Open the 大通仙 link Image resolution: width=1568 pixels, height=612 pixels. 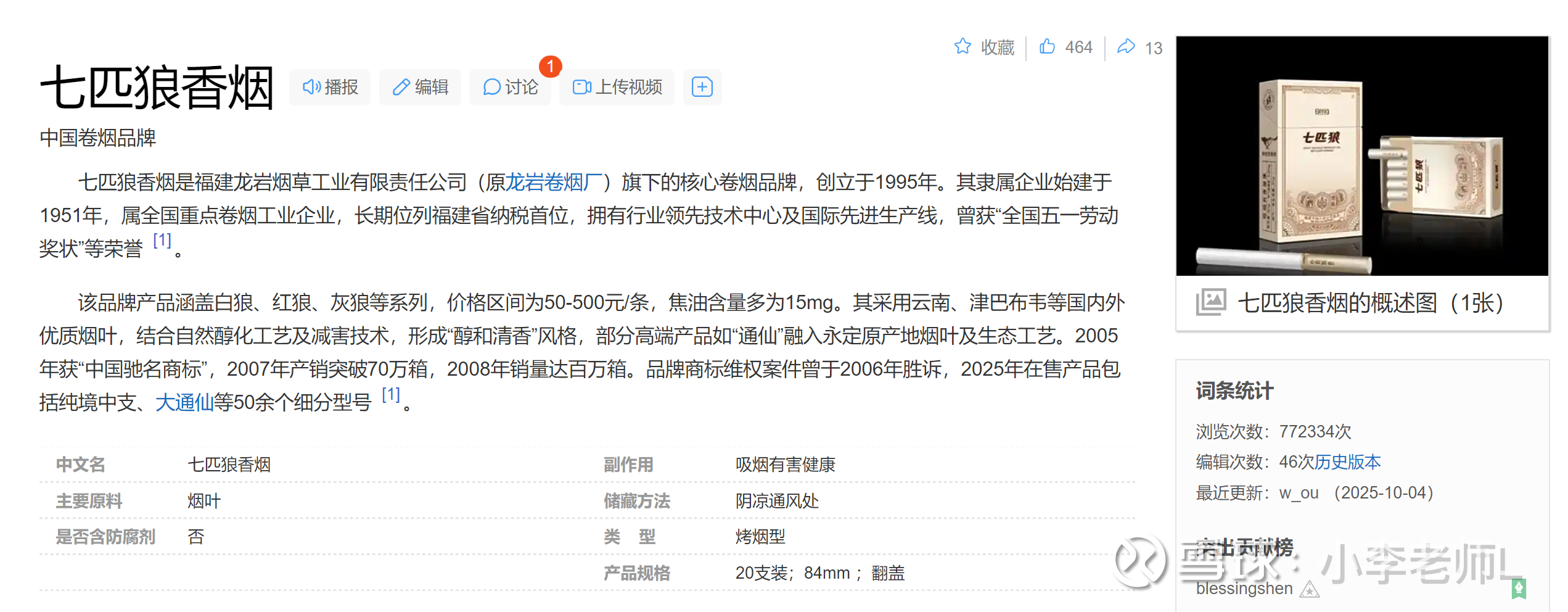click(x=184, y=402)
